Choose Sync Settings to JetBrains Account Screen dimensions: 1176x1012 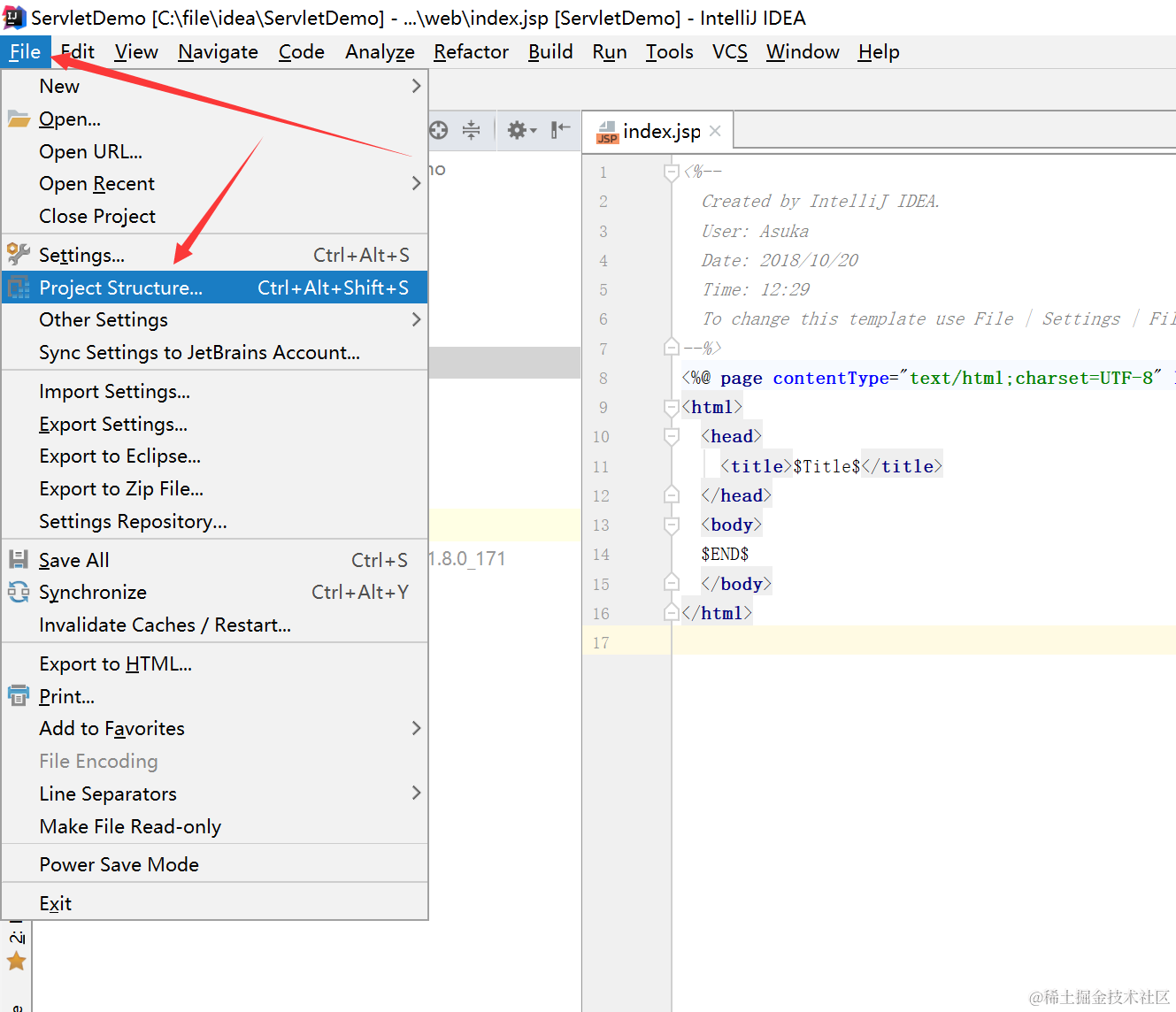tap(215, 352)
